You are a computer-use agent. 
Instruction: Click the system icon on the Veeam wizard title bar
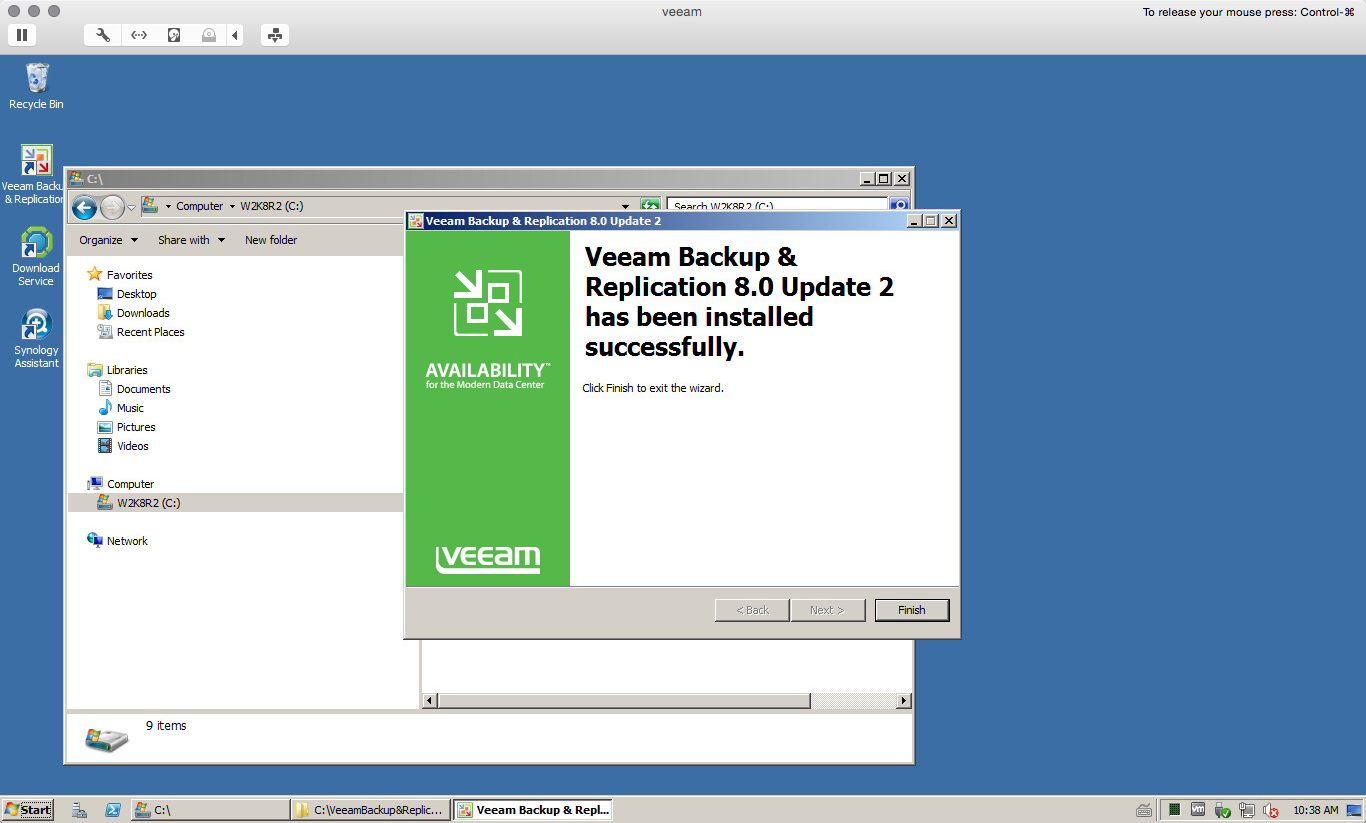click(x=416, y=221)
